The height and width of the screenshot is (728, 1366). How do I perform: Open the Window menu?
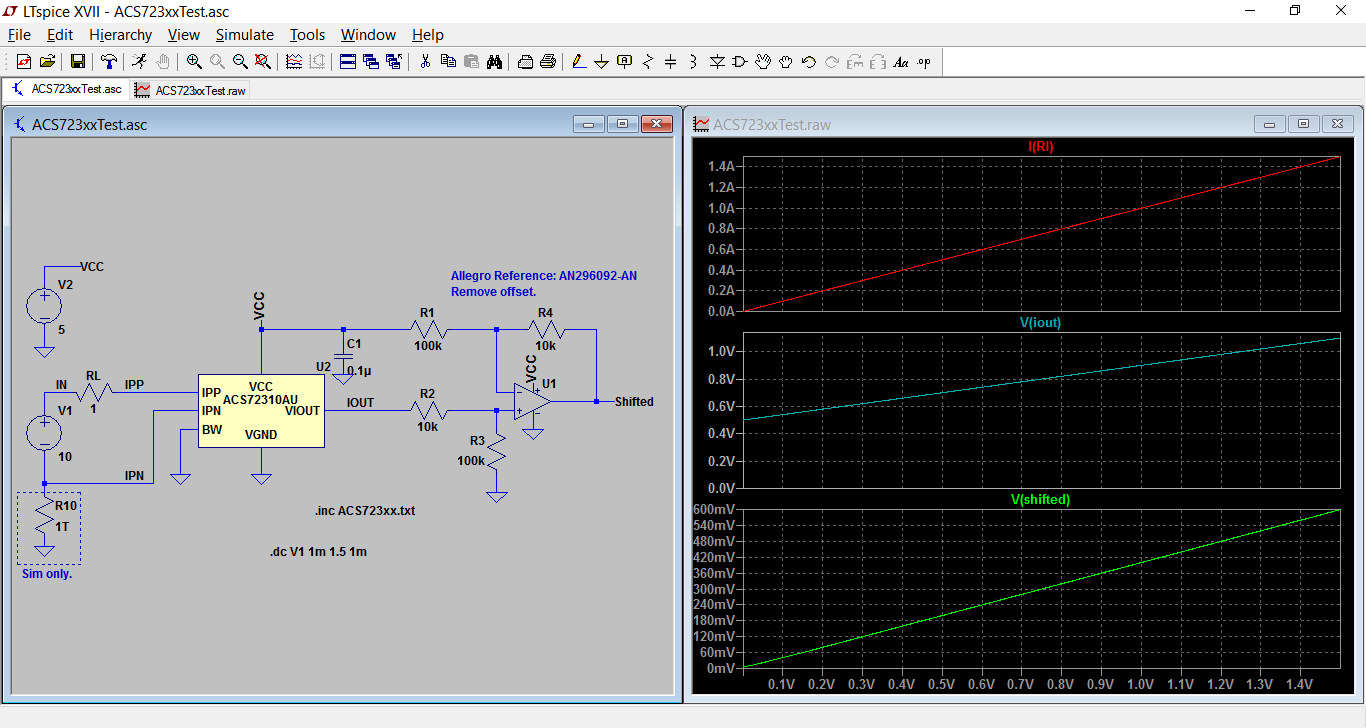[x=368, y=35]
